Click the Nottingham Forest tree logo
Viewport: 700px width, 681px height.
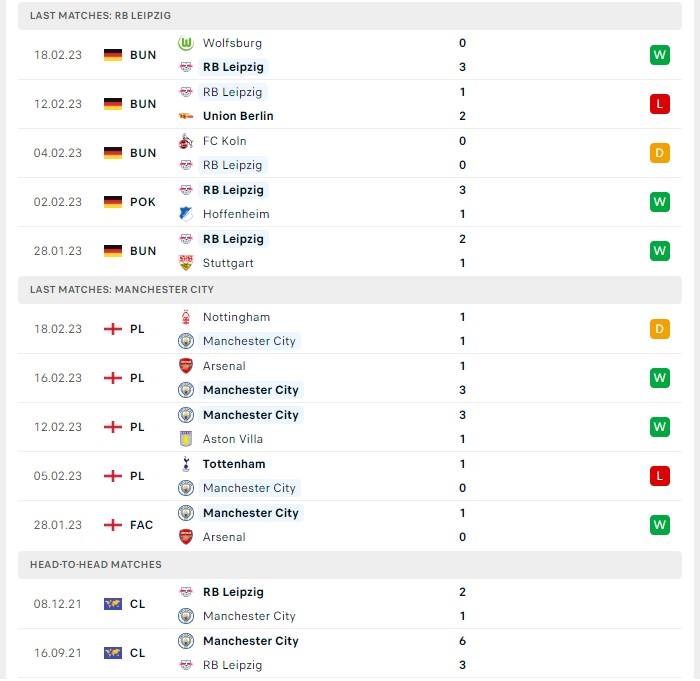[186, 317]
